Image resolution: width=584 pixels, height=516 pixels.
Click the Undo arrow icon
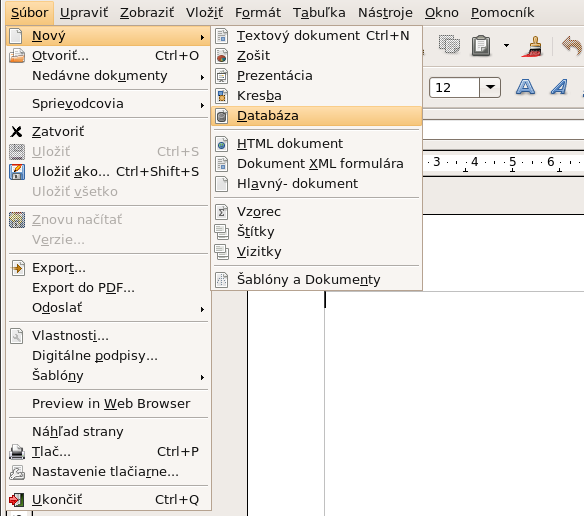(x=572, y=45)
